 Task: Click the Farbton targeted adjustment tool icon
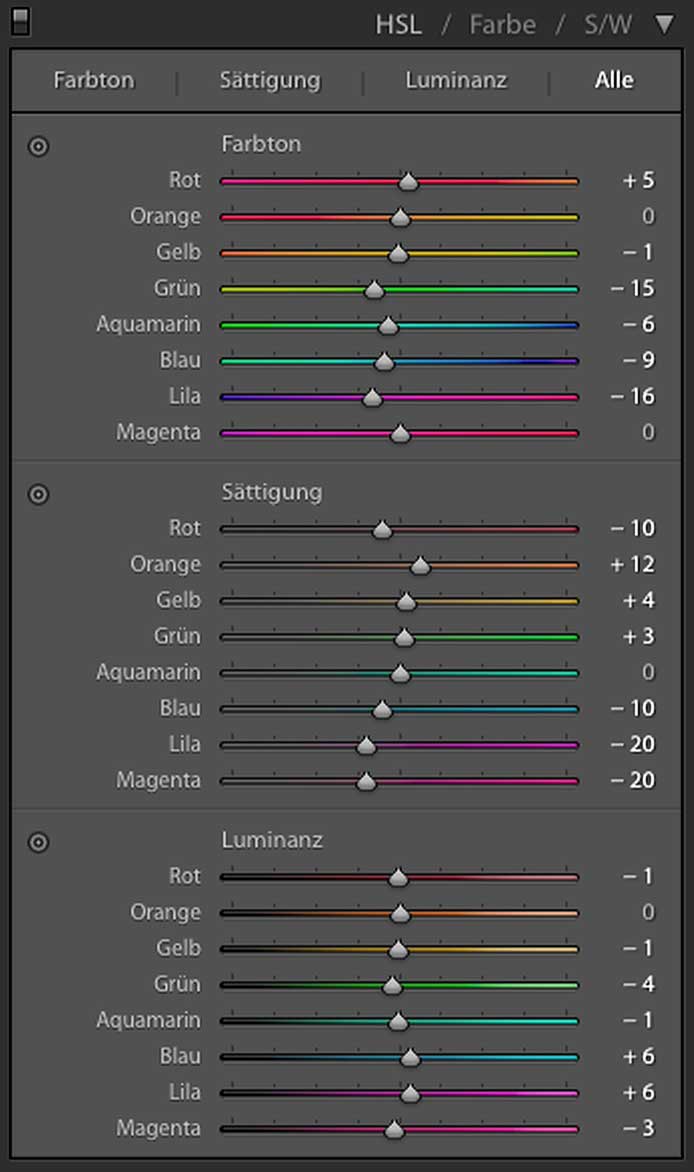[38, 146]
